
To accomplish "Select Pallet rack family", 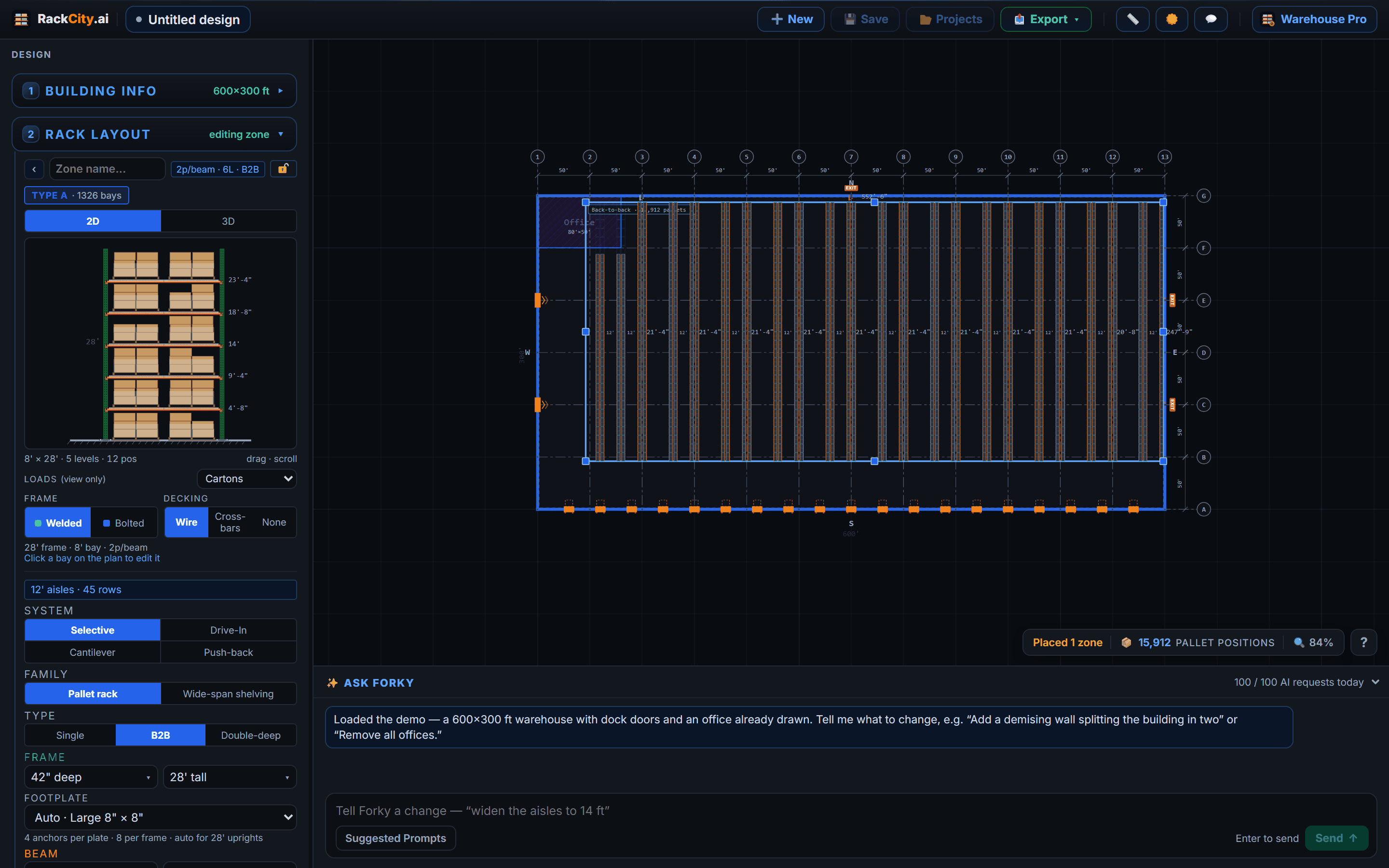I will 93,693.
